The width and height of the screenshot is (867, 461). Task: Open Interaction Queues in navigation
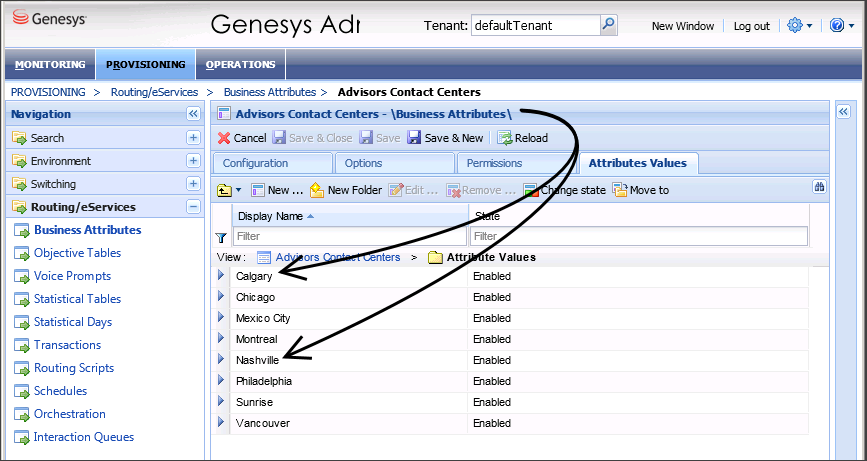(83, 437)
